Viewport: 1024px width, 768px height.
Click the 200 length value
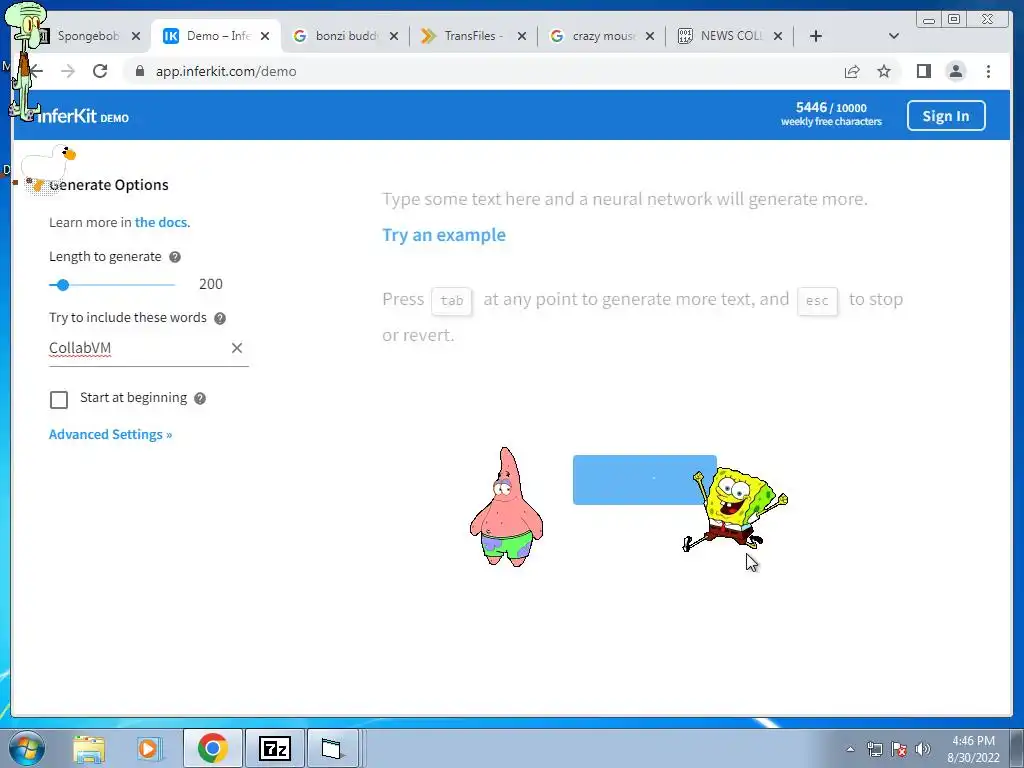tap(211, 284)
